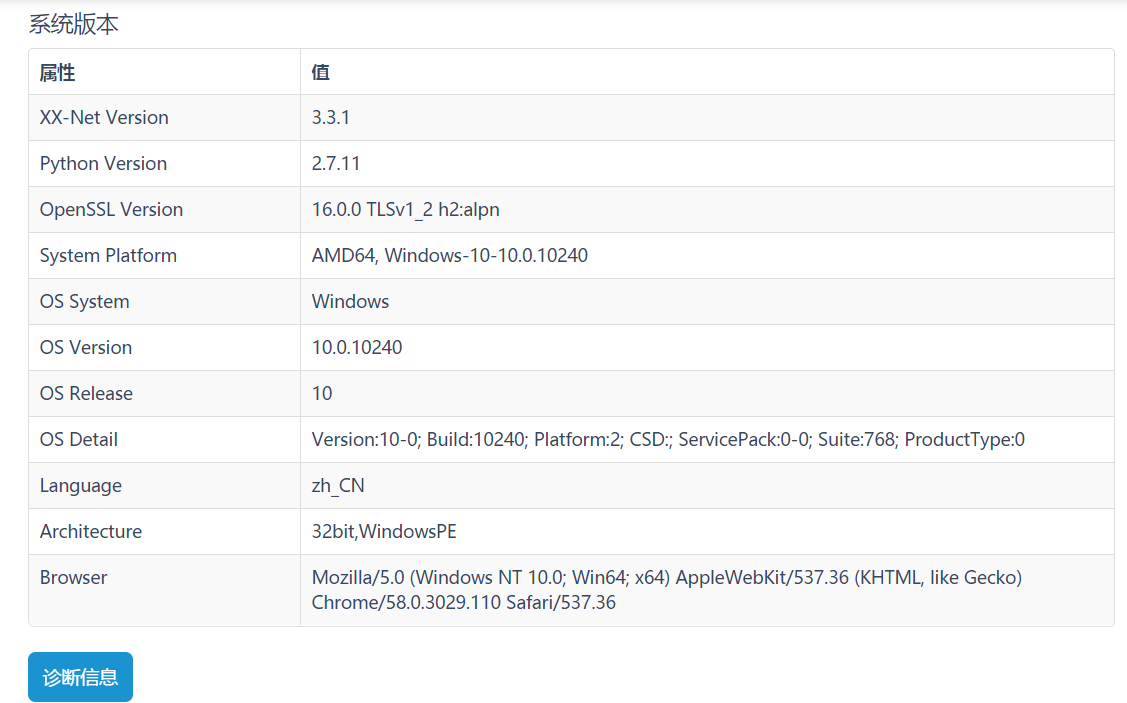Viewport: 1127px width, 703px height.
Task: Click the OS System label
Action: pos(84,301)
